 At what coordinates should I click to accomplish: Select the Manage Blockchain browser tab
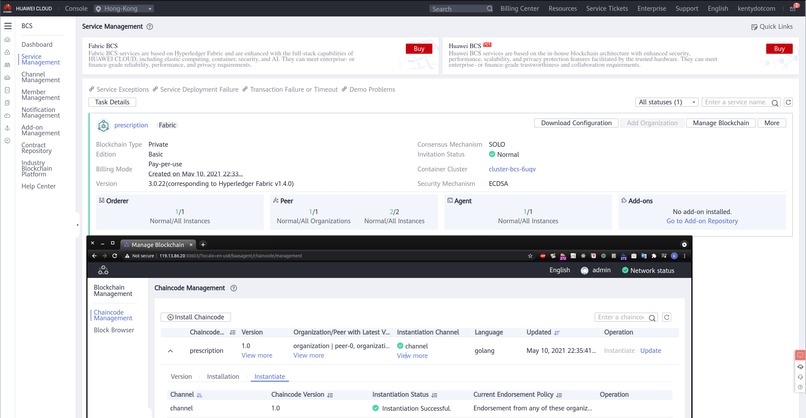158,245
